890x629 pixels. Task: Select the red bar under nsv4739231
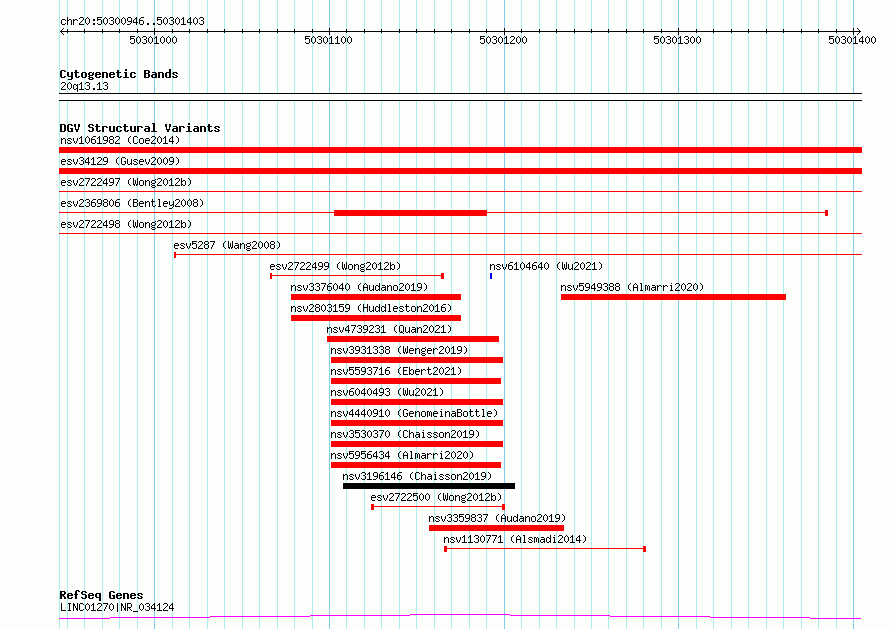pos(413,339)
